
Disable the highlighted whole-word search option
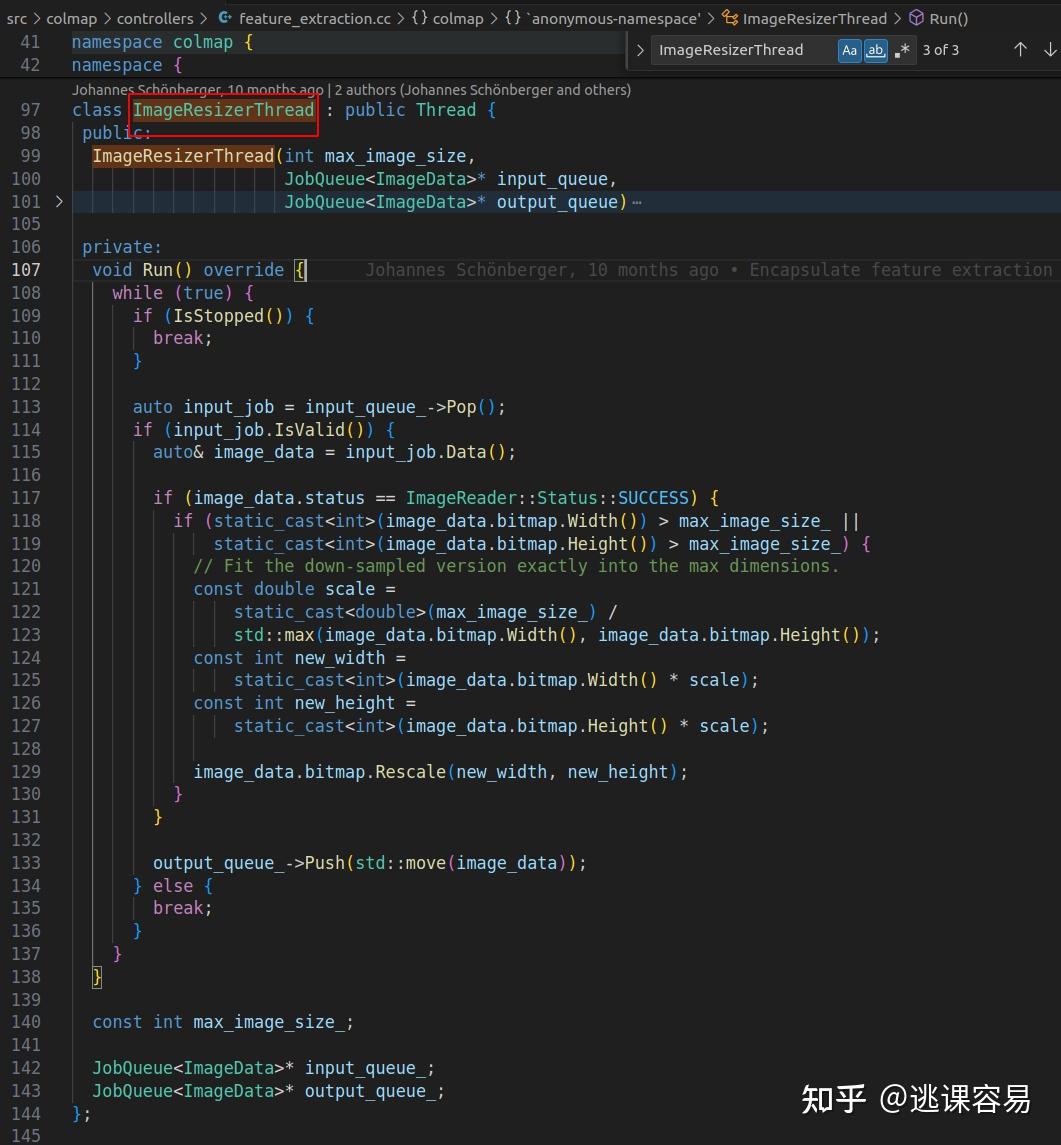pos(876,49)
